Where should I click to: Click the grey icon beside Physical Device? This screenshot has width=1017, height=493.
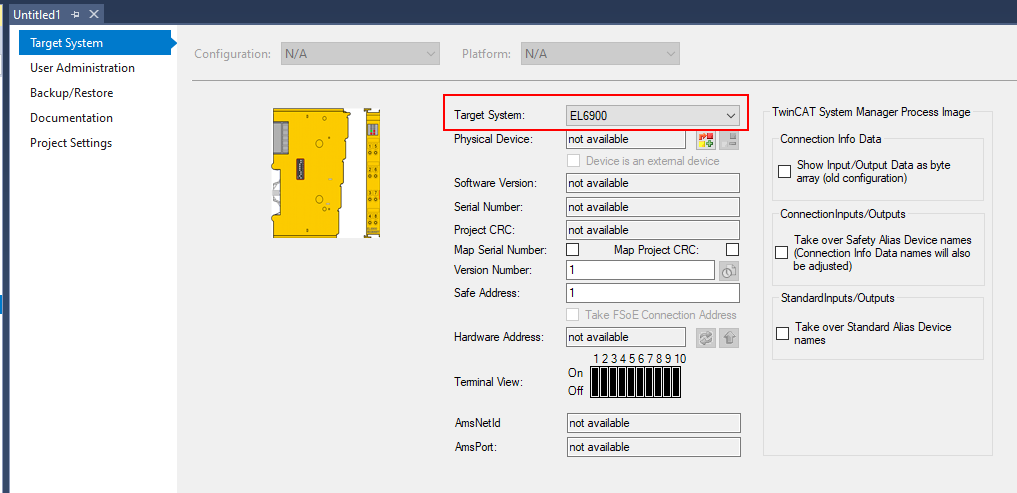tap(730, 140)
